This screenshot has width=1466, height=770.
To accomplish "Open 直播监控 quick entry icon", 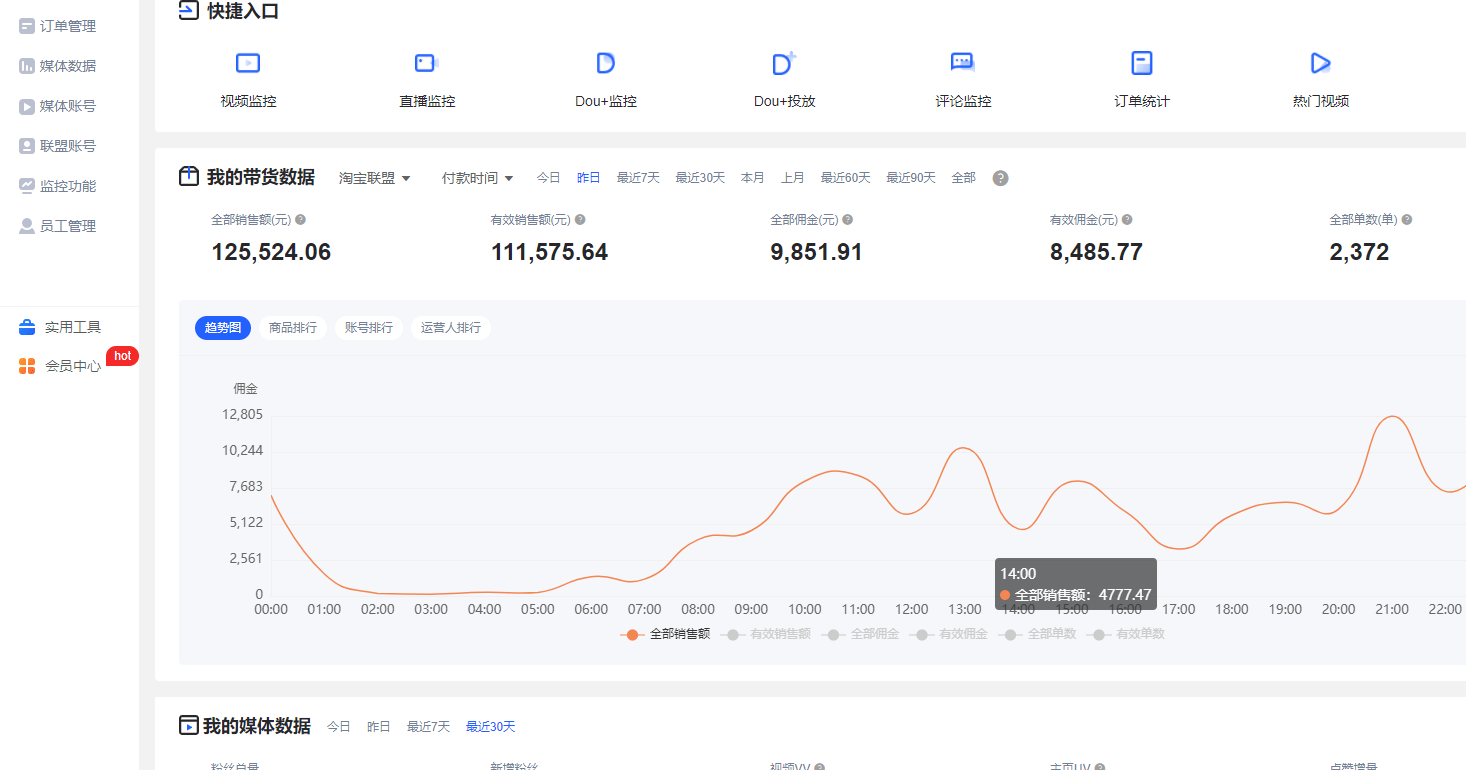I will 427,64.
